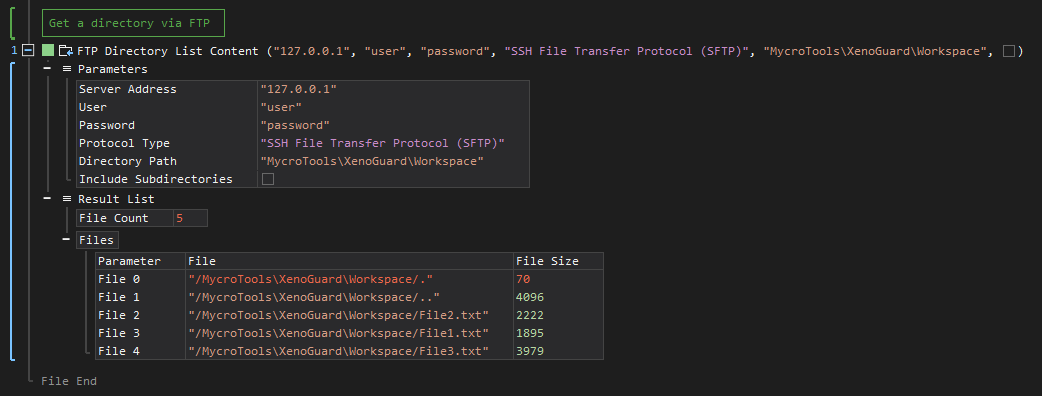Click the Parameters list icon
Viewport: 1042px width, 396px height.
(66, 68)
